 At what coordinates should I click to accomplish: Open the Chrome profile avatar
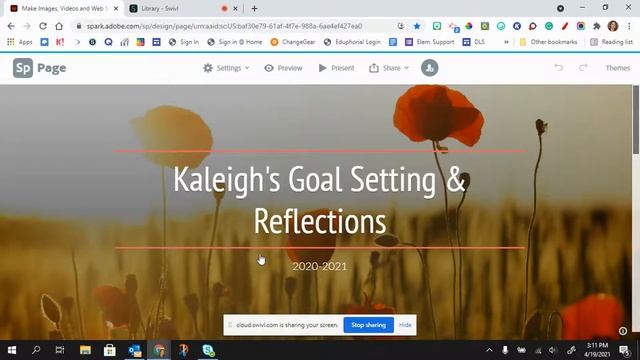click(613, 26)
